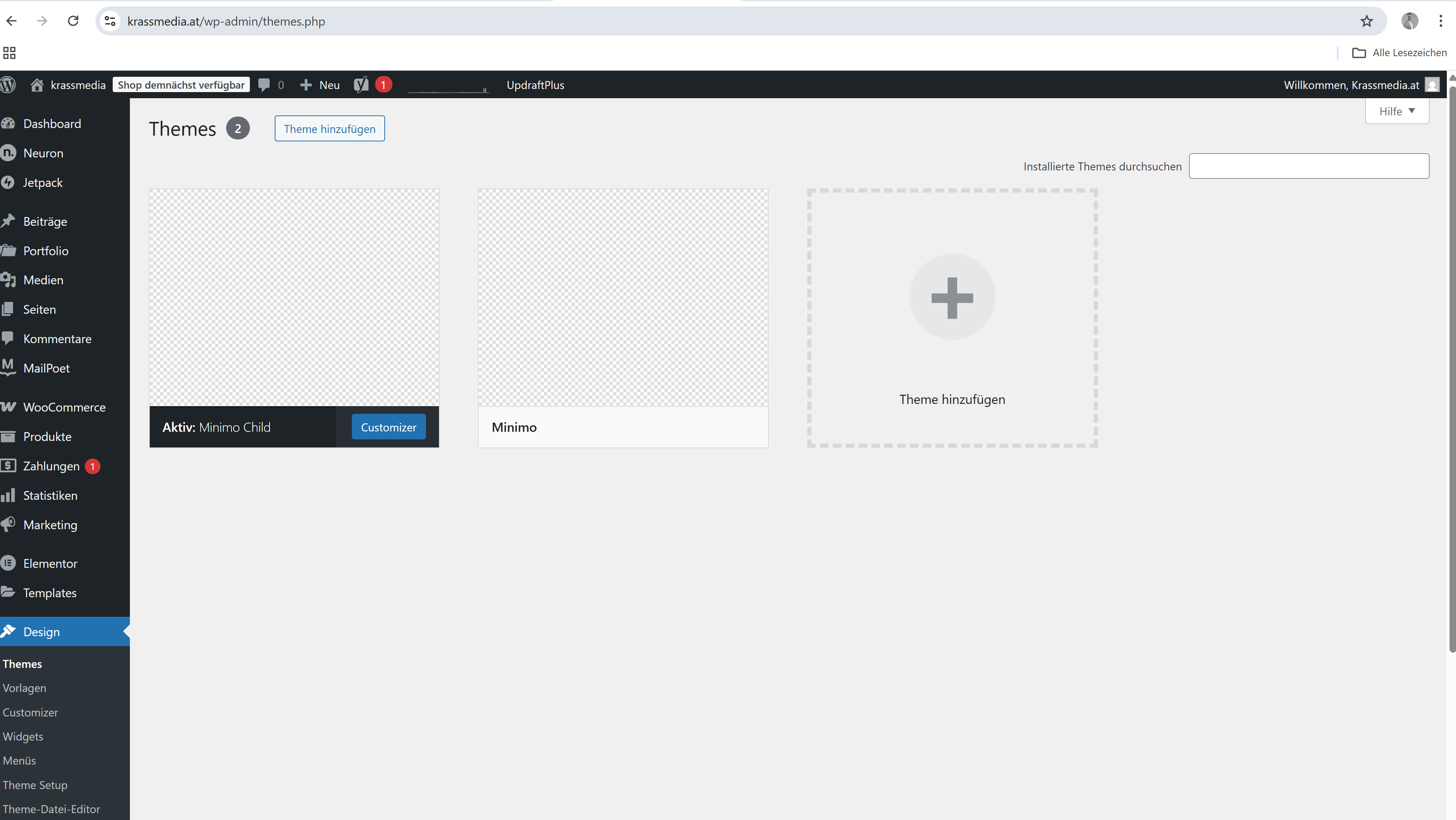Open Theme Setup submenu item
This screenshot has width=1456, height=820.
(34, 786)
